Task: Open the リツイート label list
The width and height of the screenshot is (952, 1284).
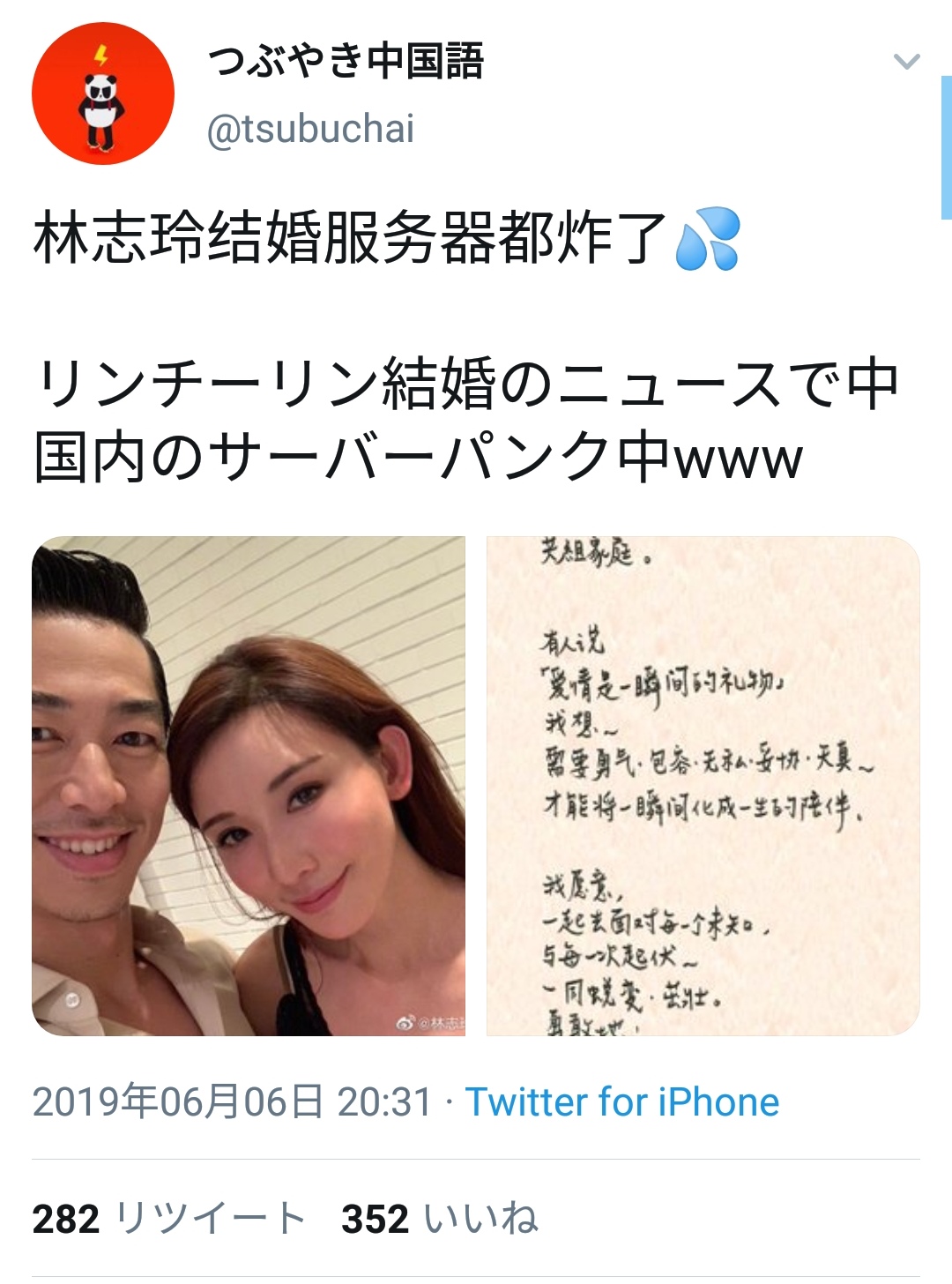Action: (210, 1219)
